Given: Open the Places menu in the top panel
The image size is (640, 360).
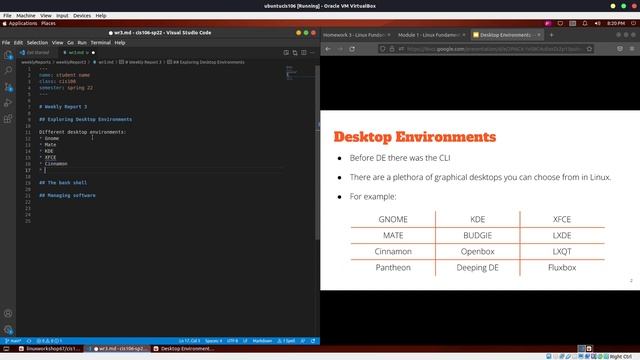Looking at the screenshot, I should 48,24.
